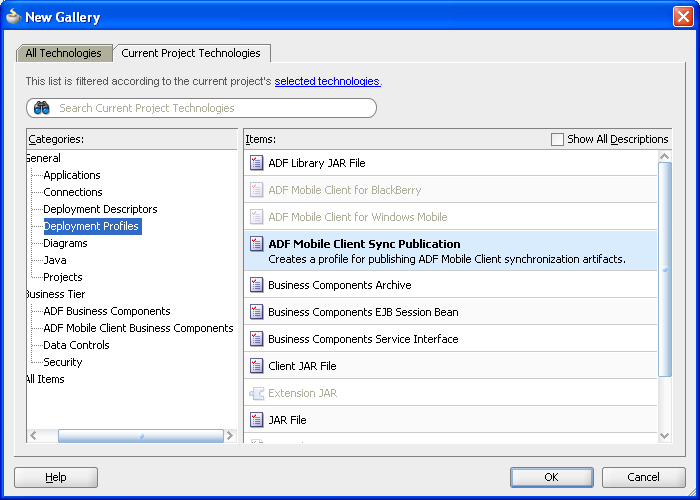Click the ADF Mobile Client for Windows Mobile icon
The image size is (700, 500).
click(256, 217)
